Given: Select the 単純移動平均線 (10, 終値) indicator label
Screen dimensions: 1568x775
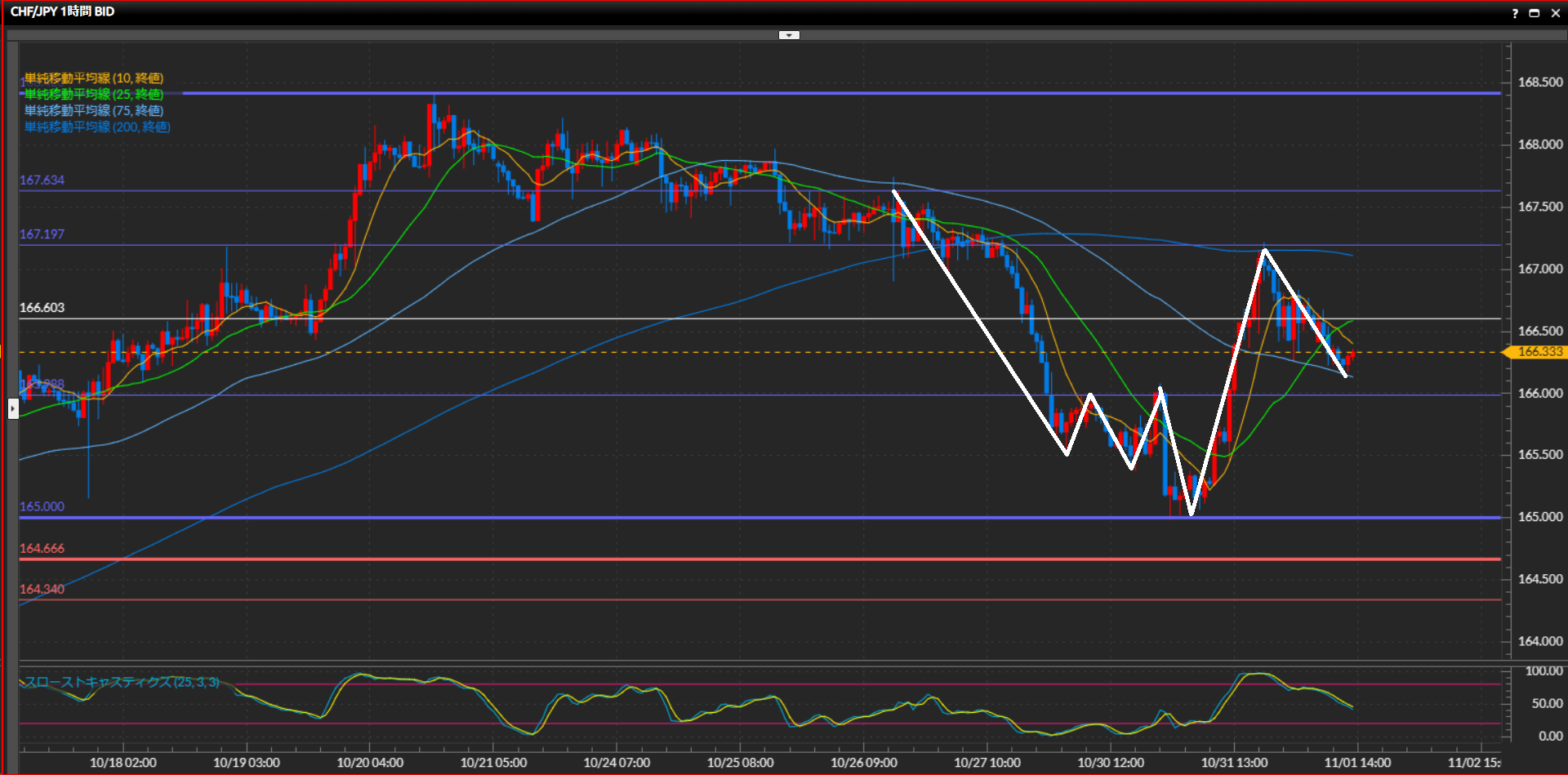Looking at the screenshot, I should (x=94, y=78).
